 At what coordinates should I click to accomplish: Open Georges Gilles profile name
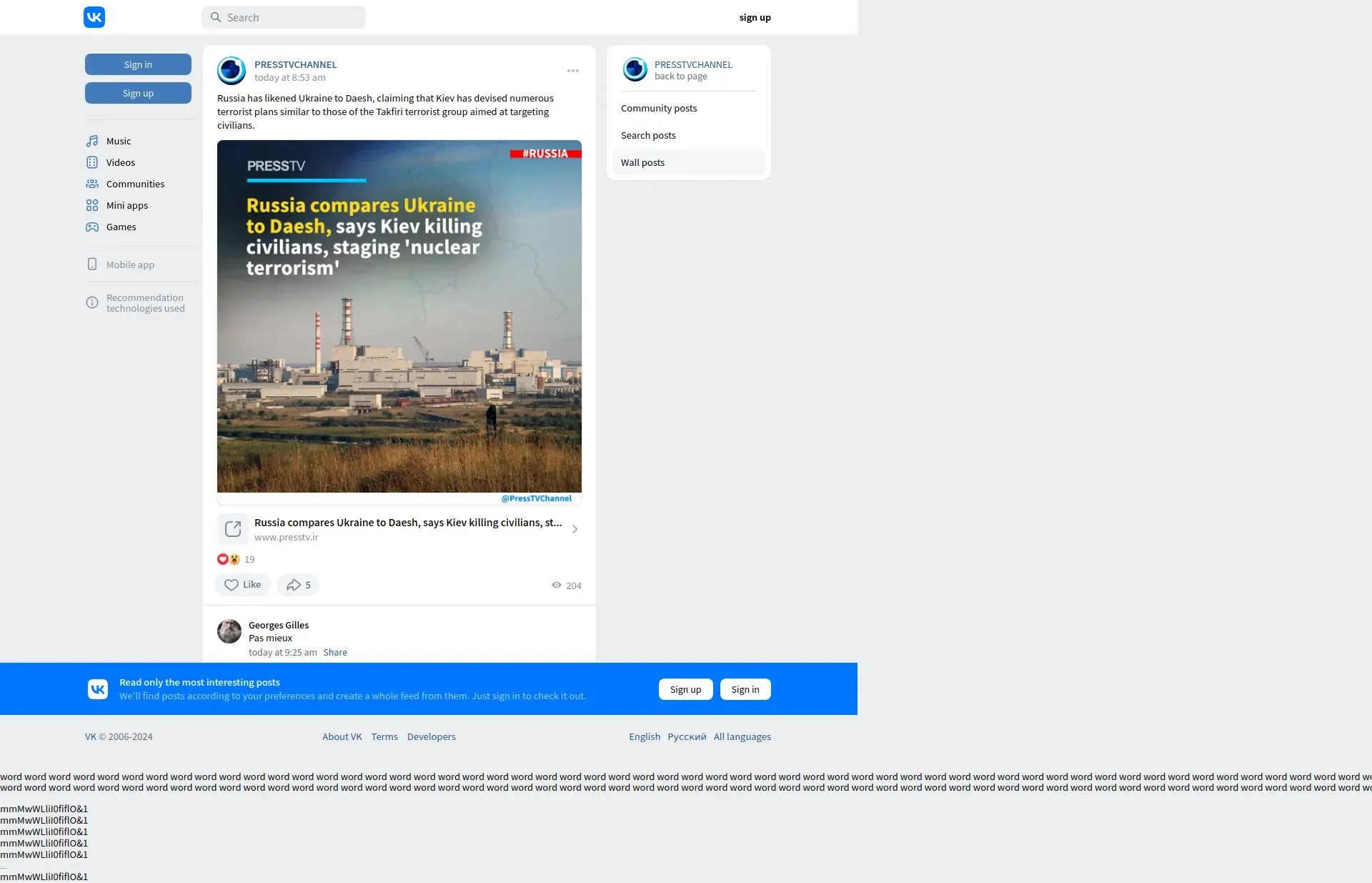(279, 625)
